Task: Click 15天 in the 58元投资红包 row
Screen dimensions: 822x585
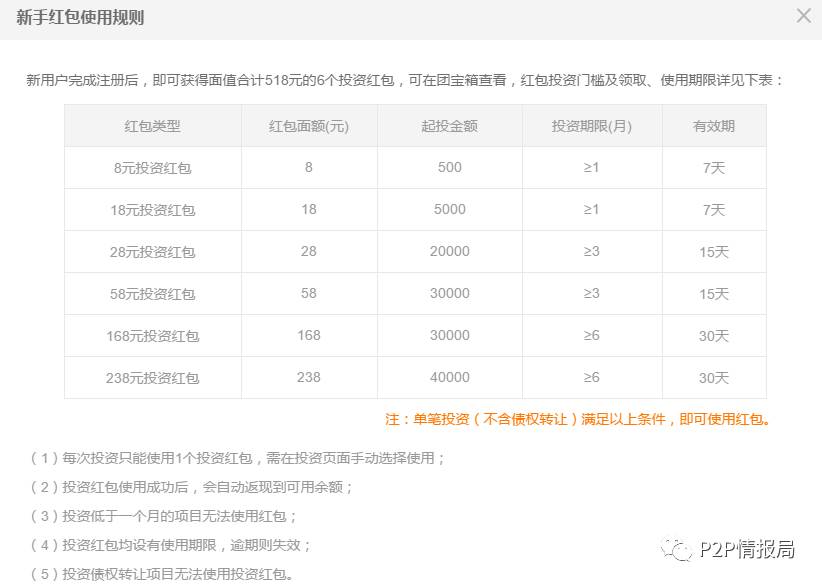Action: [714, 294]
